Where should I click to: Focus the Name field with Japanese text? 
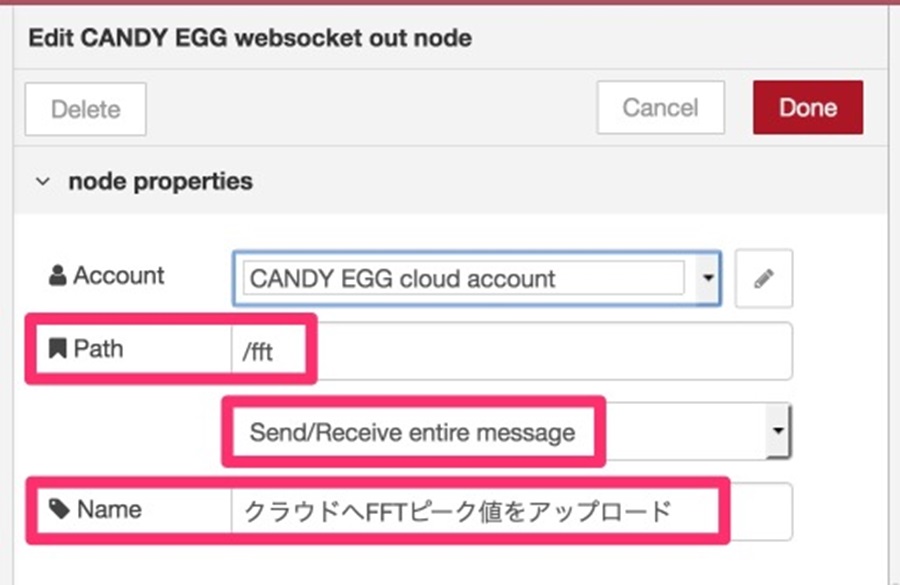point(512,511)
